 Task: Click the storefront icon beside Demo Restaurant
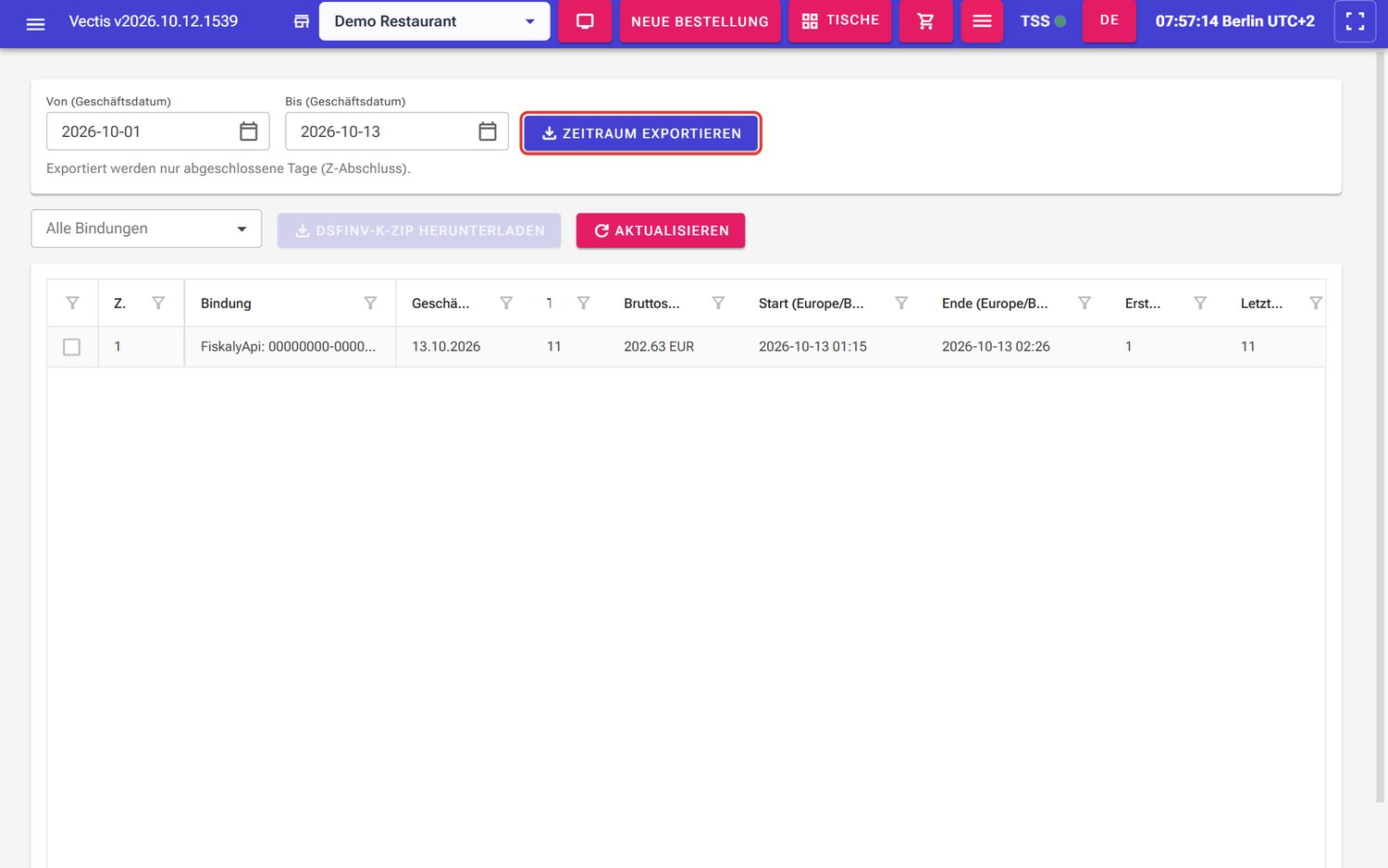tap(302, 21)
